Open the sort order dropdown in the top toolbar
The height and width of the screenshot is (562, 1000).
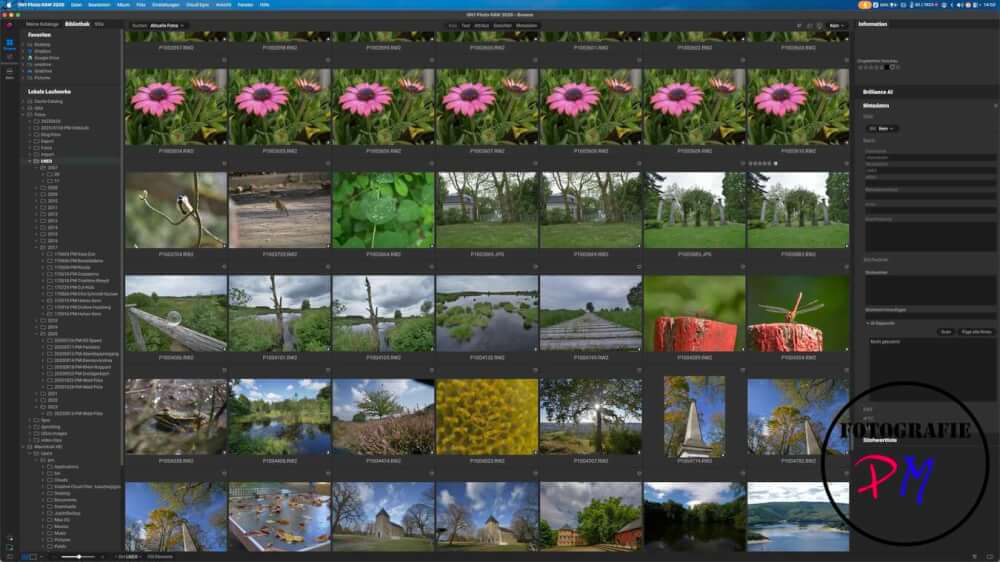pyautogui.click(x=836, y=25)
